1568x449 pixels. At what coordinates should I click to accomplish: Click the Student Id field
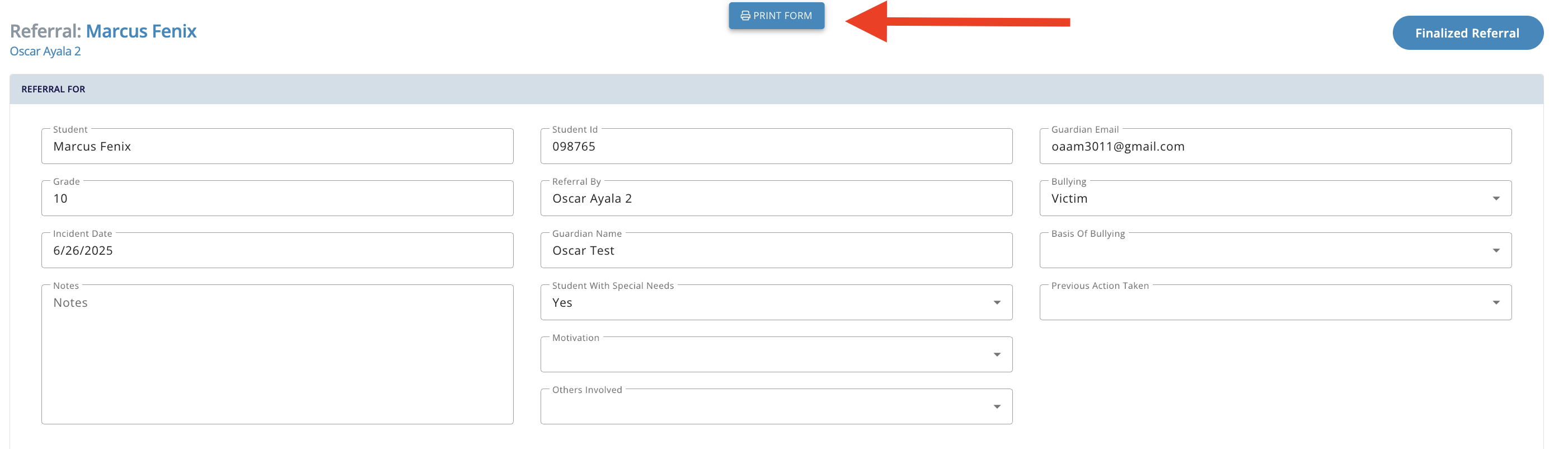pos(776,146)
